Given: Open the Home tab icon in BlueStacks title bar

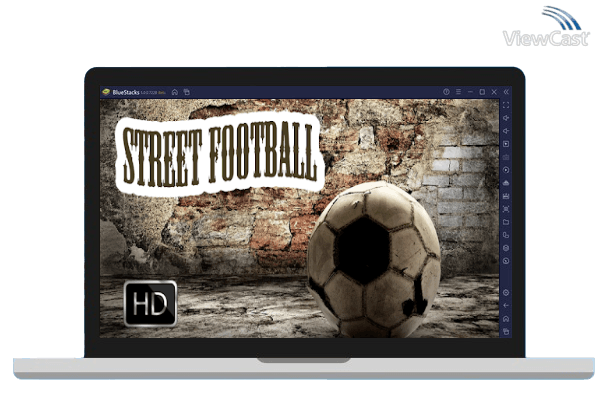Looking at the screenshot, I should 175,92.
